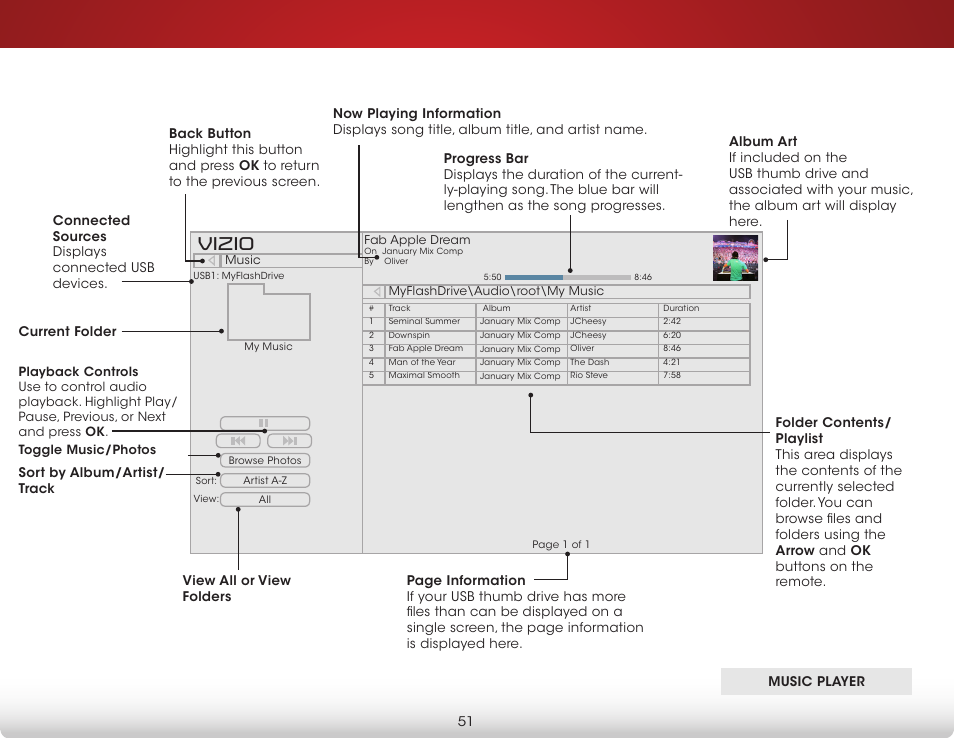Click the # column header
Viewport: 954px width, 738px height.
371,308
